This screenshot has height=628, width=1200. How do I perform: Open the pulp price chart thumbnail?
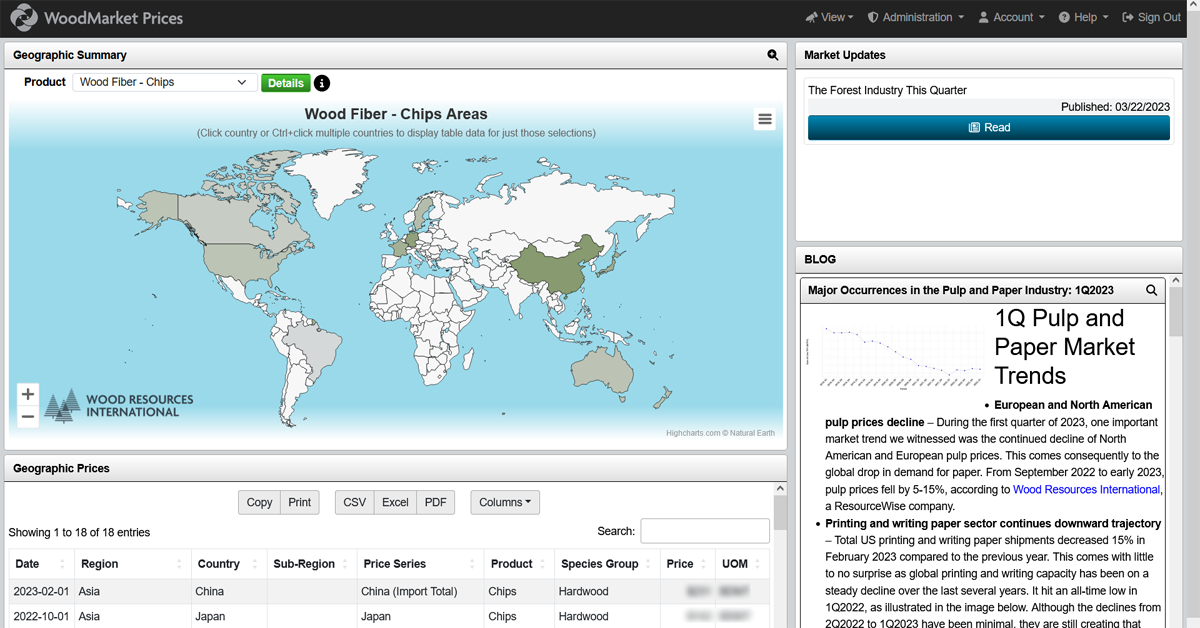[x=896, y=357]
